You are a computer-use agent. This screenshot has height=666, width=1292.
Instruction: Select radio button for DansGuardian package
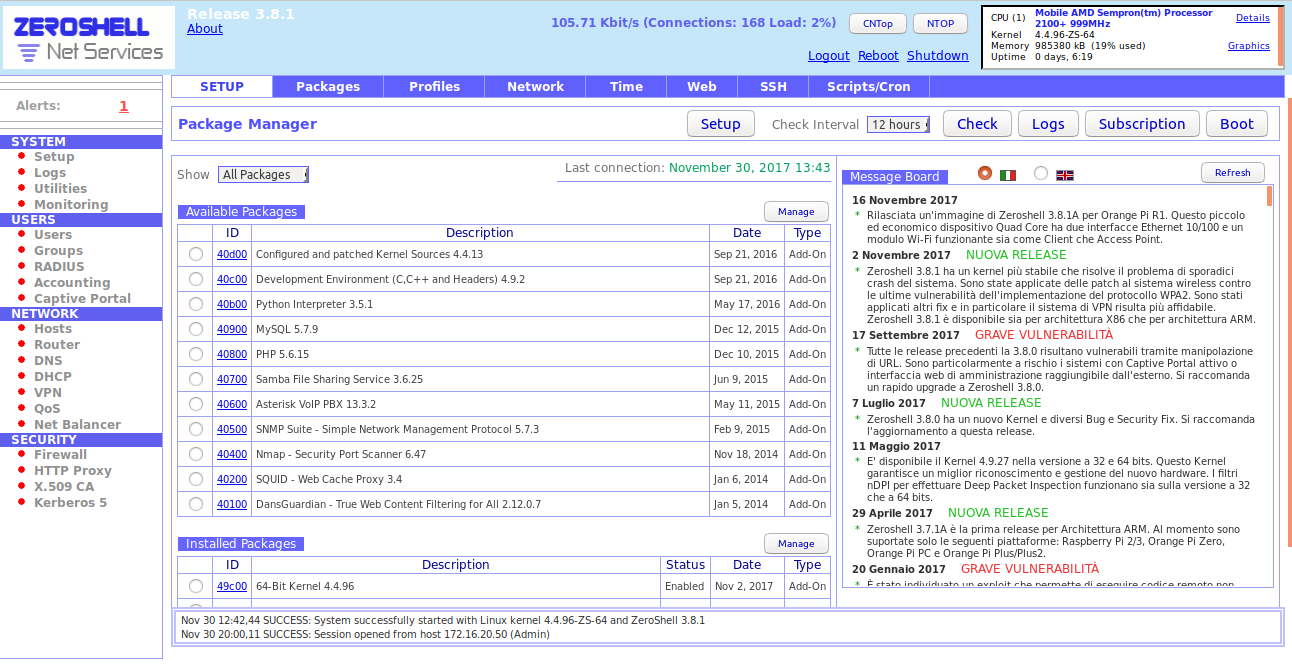pyautogui.click(x=196, y=504)
